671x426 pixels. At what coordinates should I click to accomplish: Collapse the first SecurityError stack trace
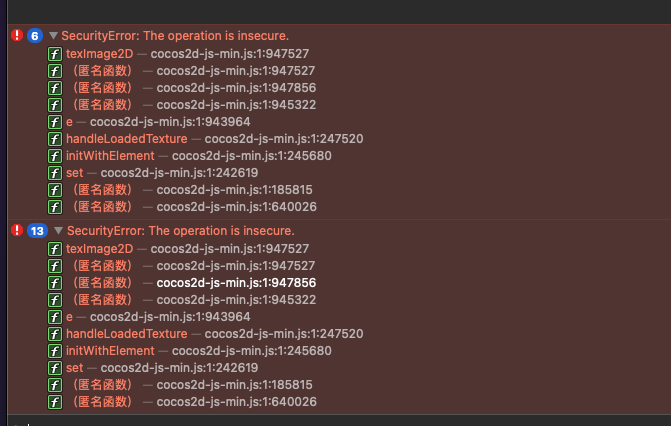click(53, 35)
